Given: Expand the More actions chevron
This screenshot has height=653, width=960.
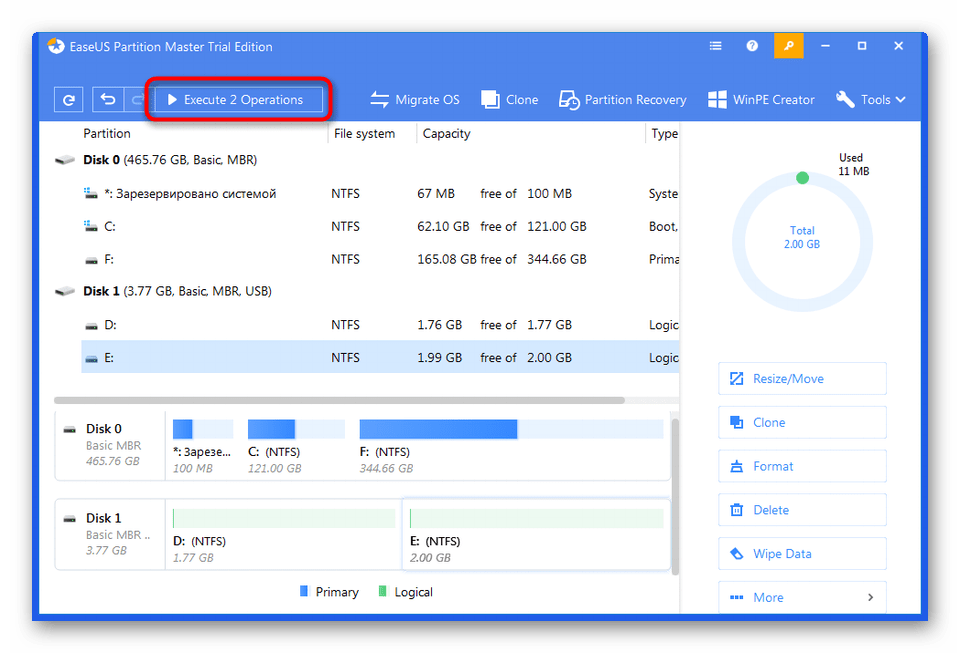Looking at the screenshot, I should click(870, 597).
